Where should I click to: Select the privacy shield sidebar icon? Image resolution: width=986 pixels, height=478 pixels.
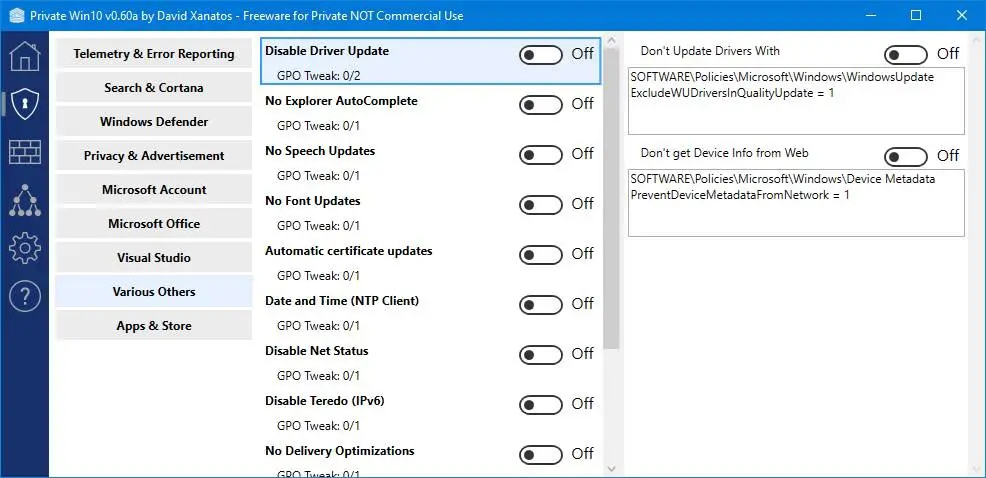pyautogui.click(x=24, y=103)
